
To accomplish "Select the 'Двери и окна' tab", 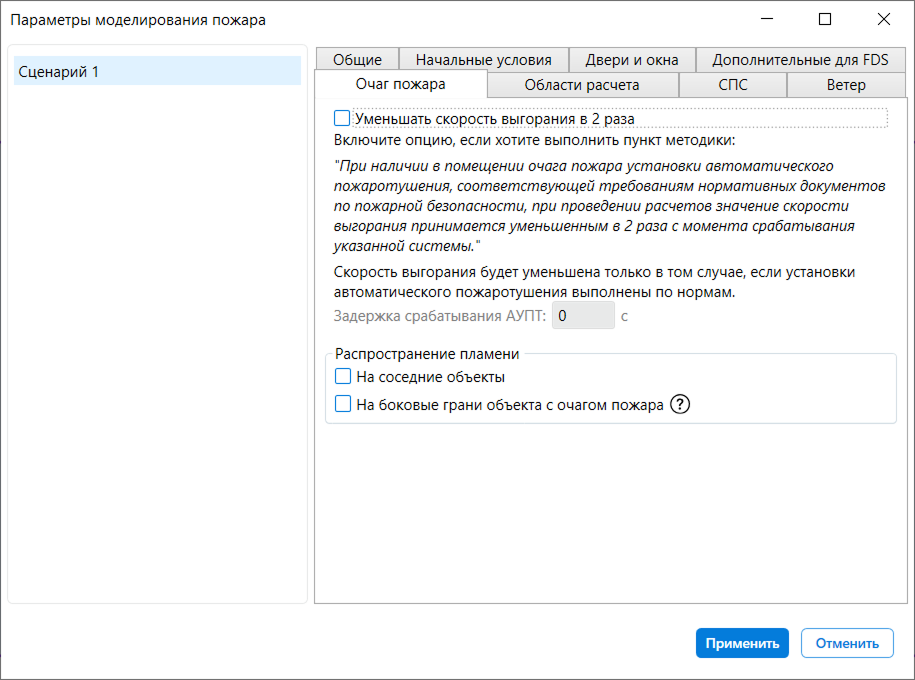I will [x=632, y=60].
